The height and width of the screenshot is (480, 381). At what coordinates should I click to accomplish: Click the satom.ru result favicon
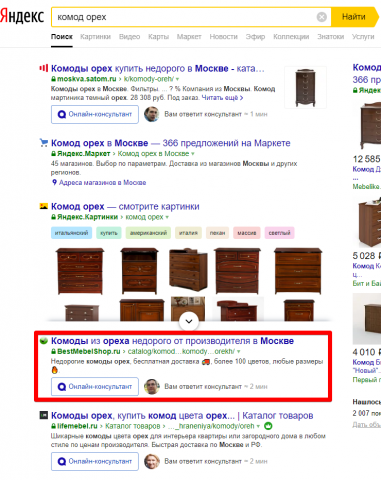[44, 68]
